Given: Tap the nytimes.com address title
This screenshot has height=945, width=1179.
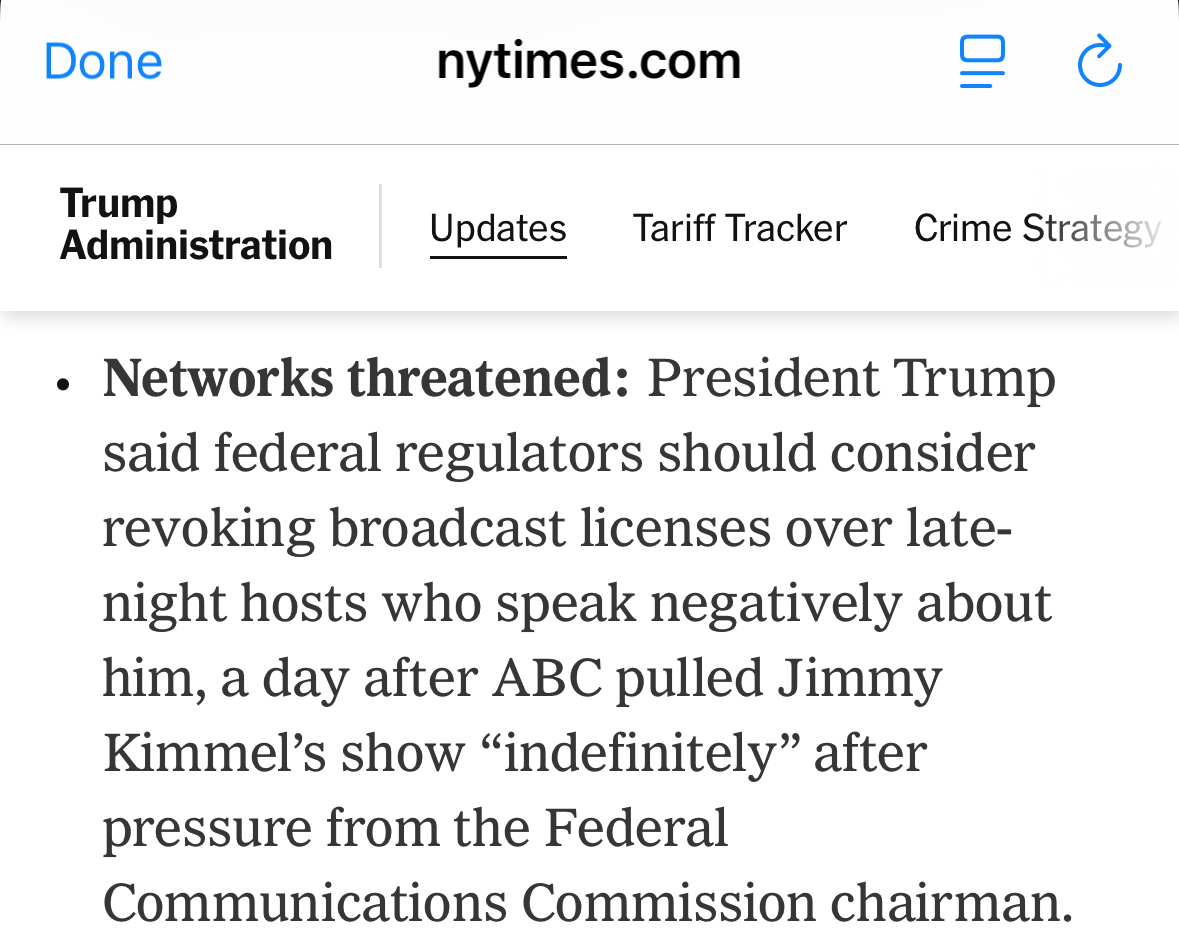Looking at the screenshot, I should [x=588, y=62].
